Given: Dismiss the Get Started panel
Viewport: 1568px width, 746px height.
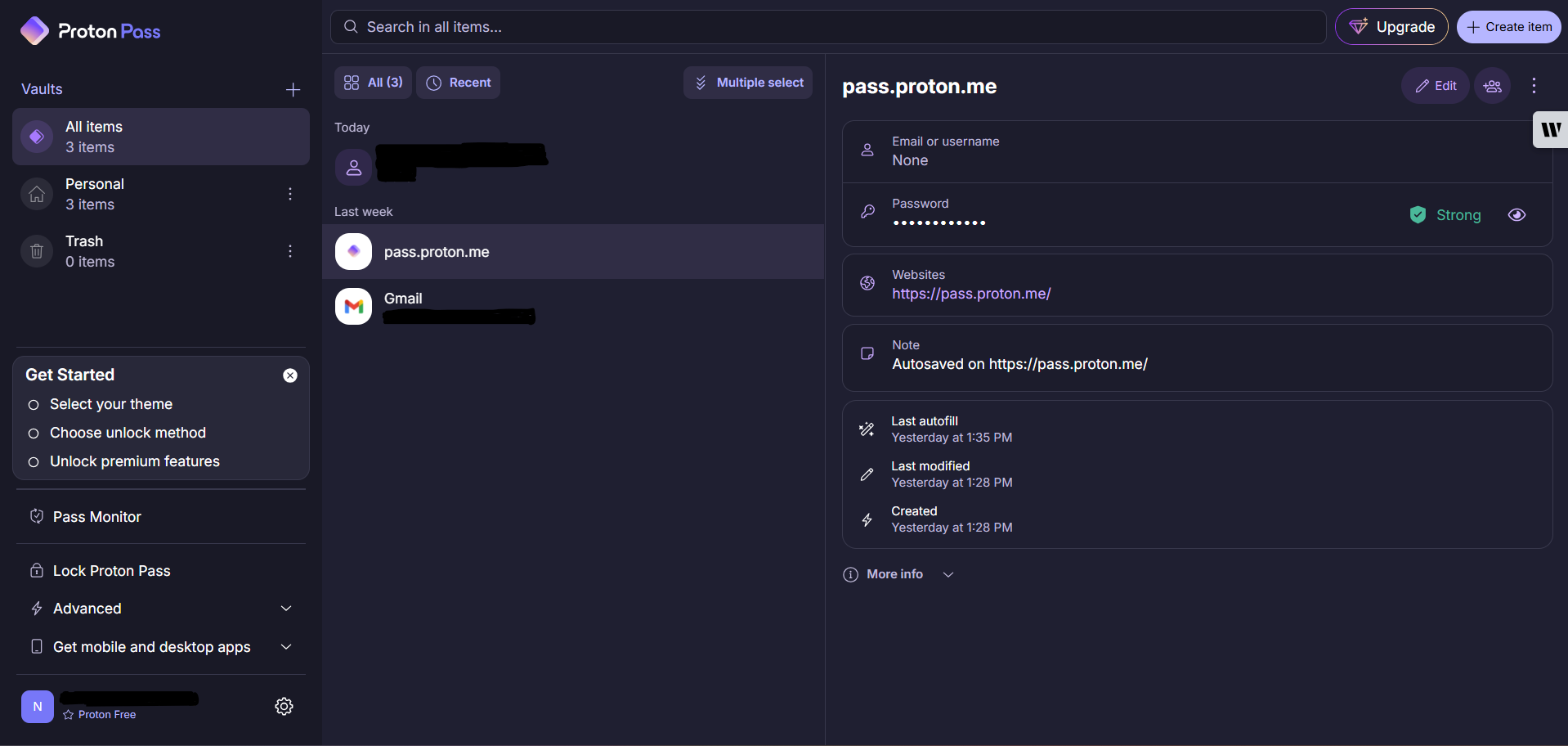Looking at the screenshot, I should [x=290, y=375].
